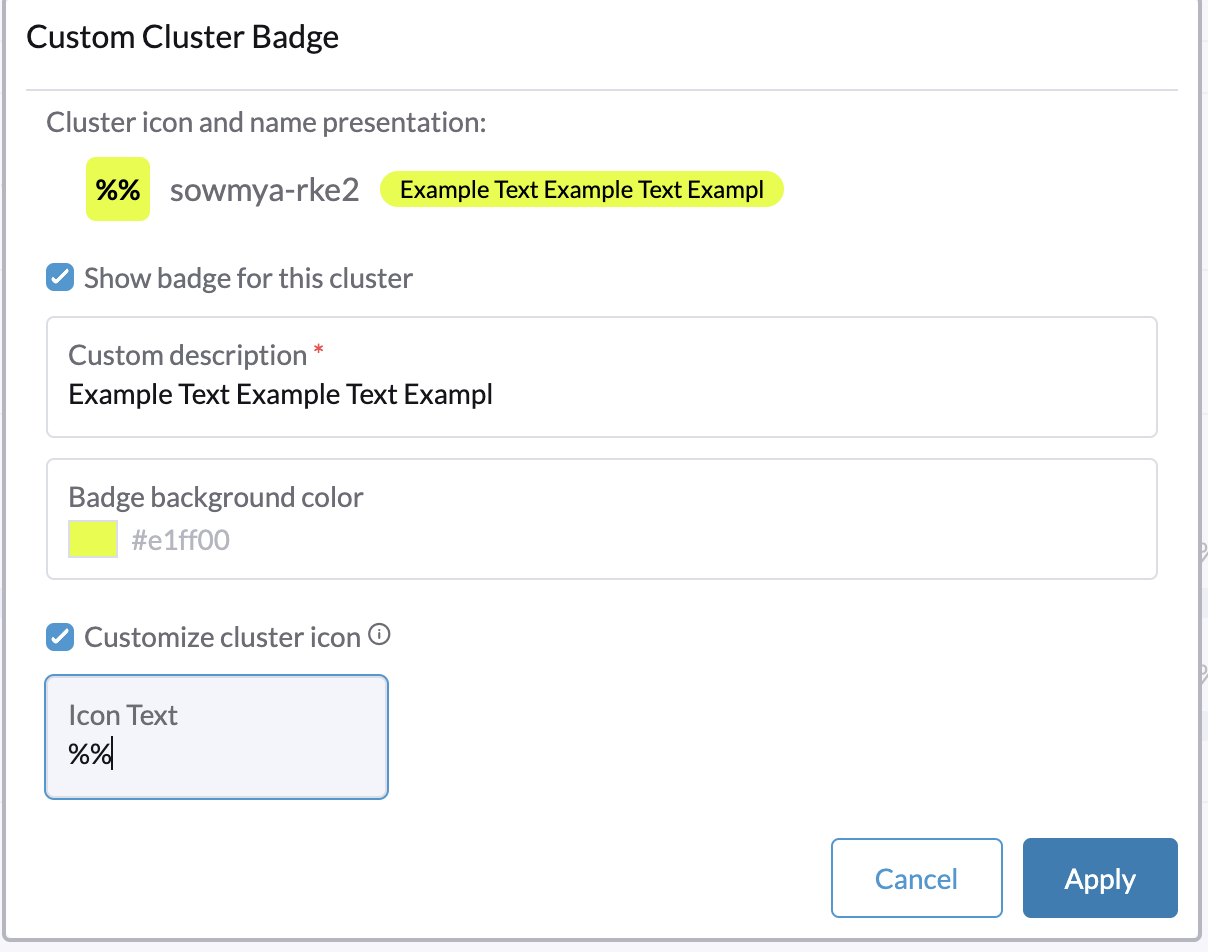
Task: Click the Custom Cluster Badge dialog title
Action: click(x=182, y=37)
